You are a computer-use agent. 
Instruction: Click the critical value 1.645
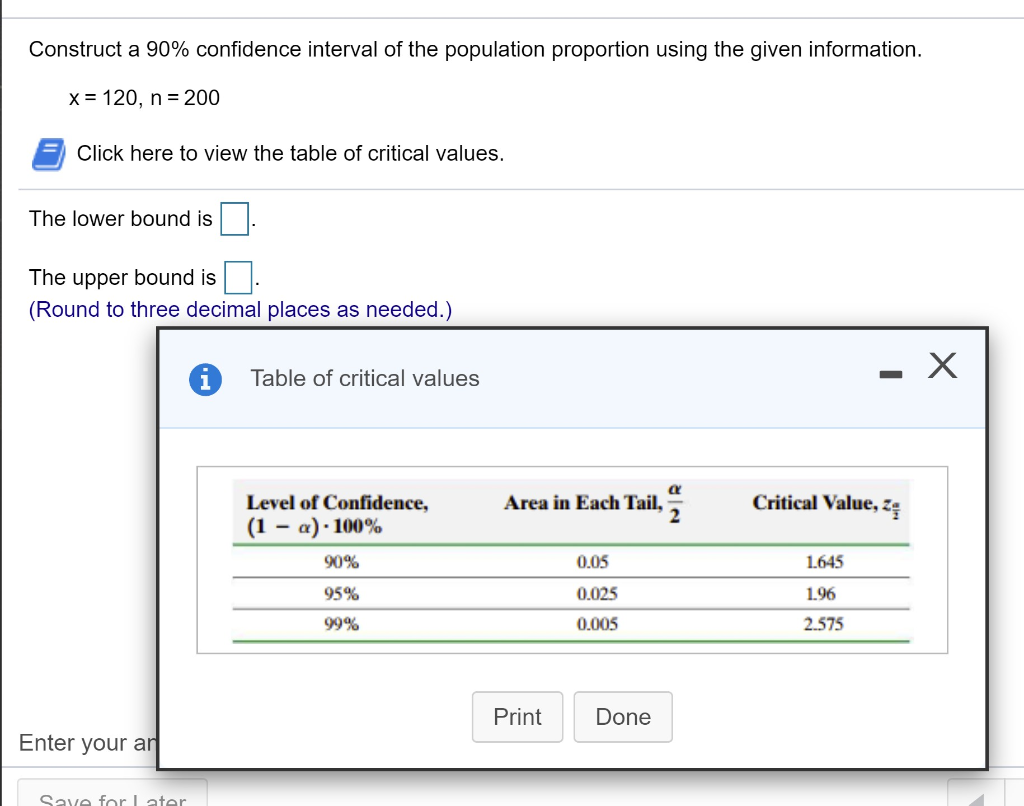824,562
